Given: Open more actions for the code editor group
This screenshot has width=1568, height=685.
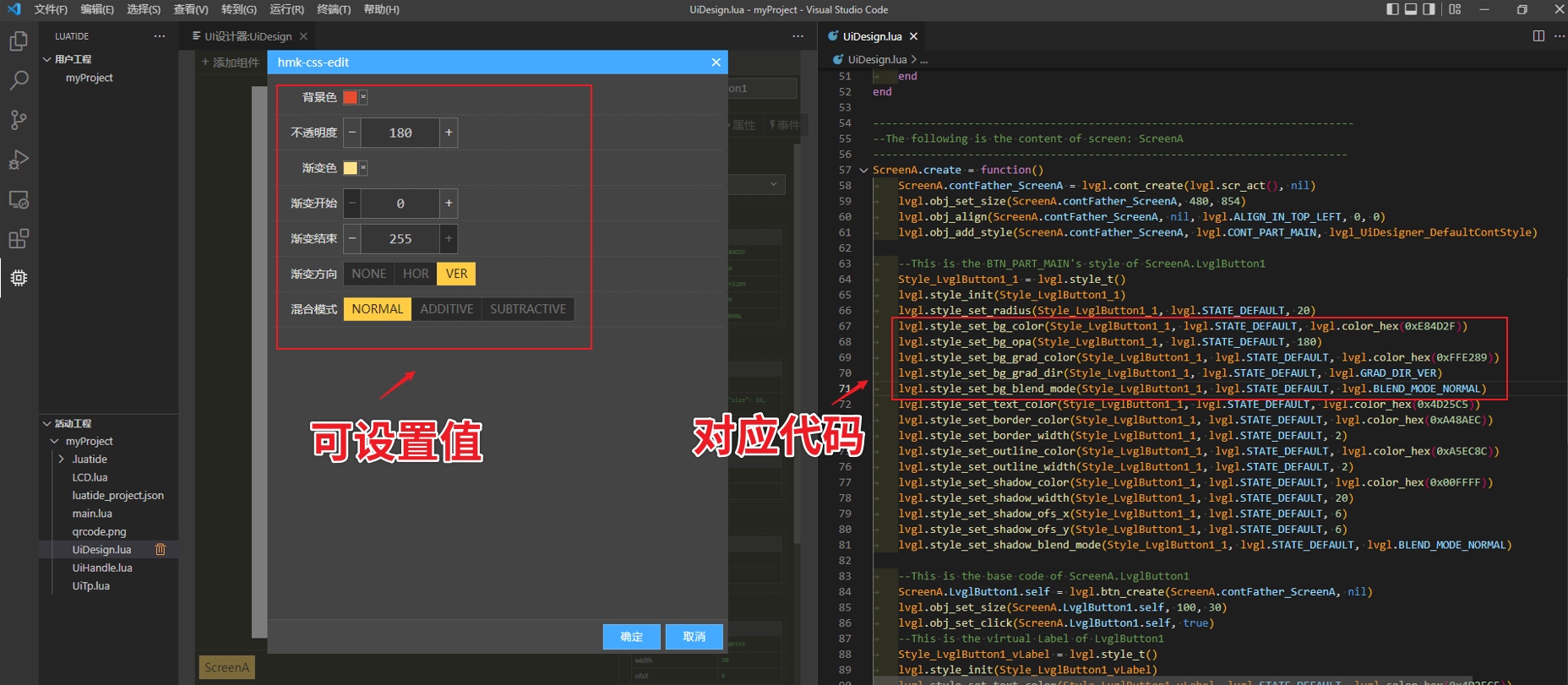Looking at the screenshot, I should [1560, 36].
